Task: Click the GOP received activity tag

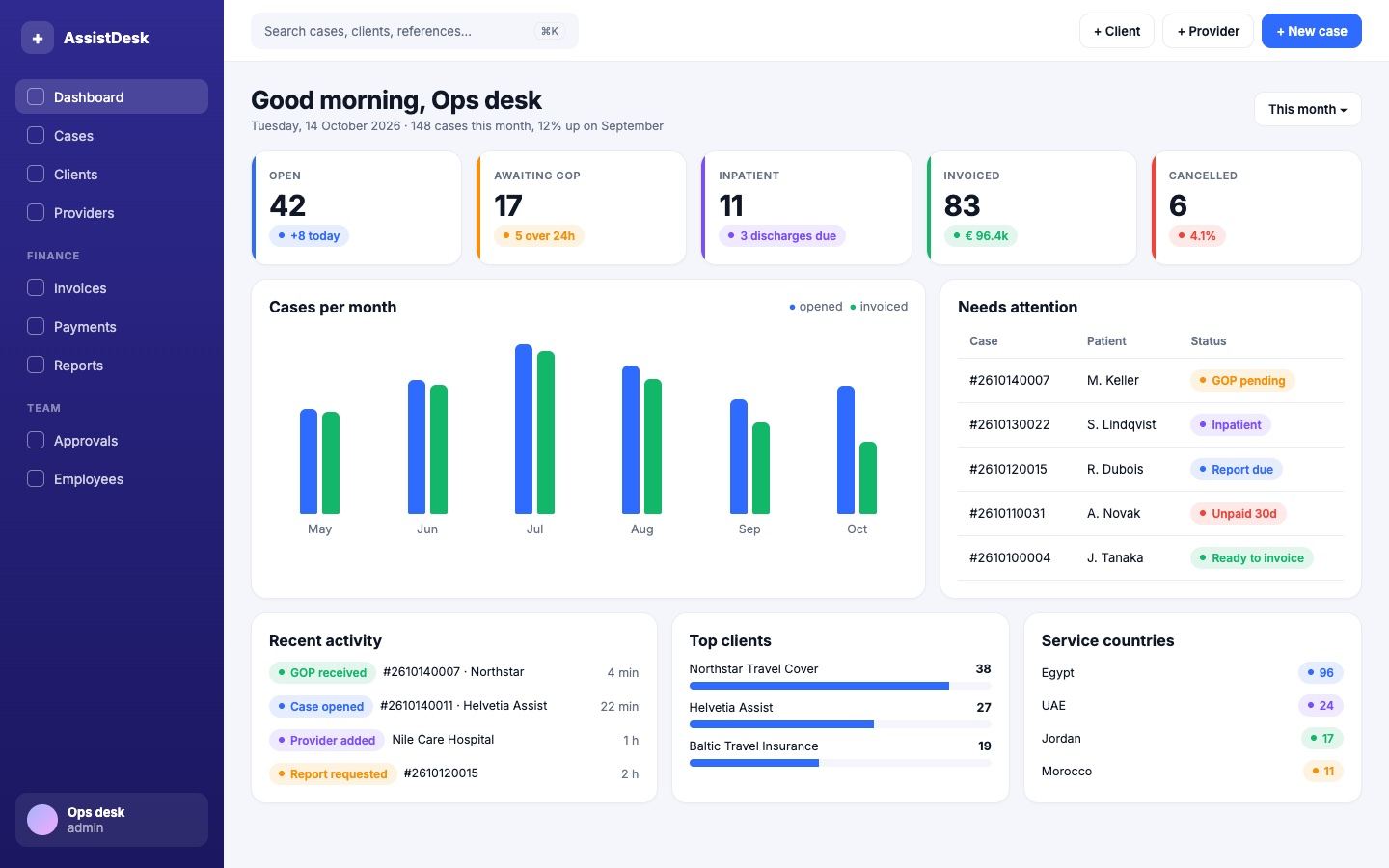Action: click(322, 672)
